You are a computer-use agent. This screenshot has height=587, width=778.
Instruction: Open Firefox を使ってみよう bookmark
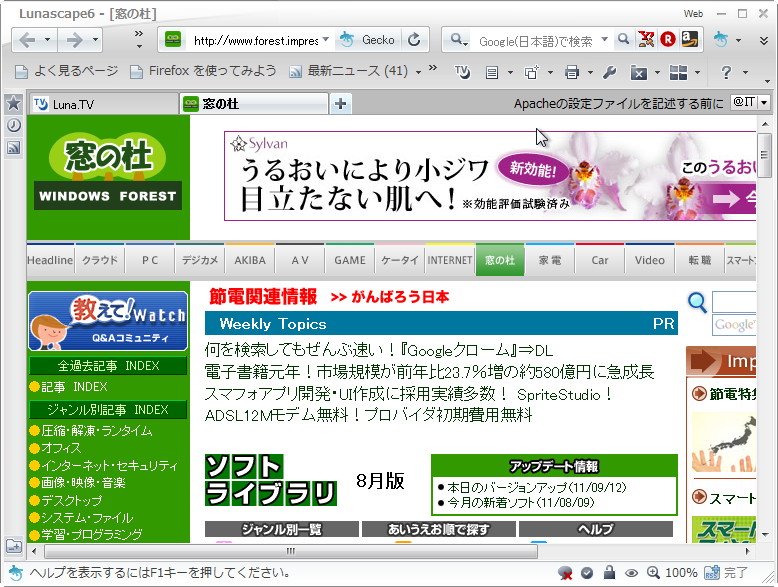click(x=203, y=72)
